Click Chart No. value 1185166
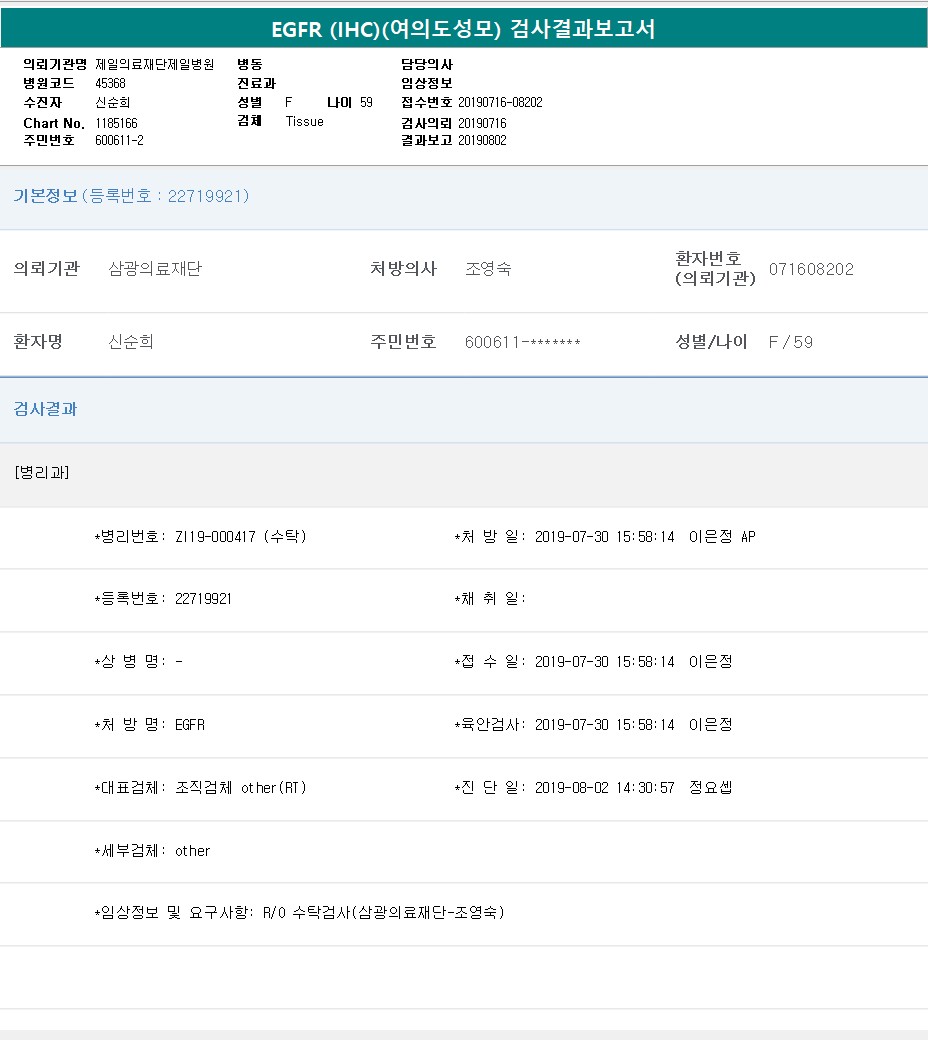This screenshot has height=1040, width=928. 116,123
